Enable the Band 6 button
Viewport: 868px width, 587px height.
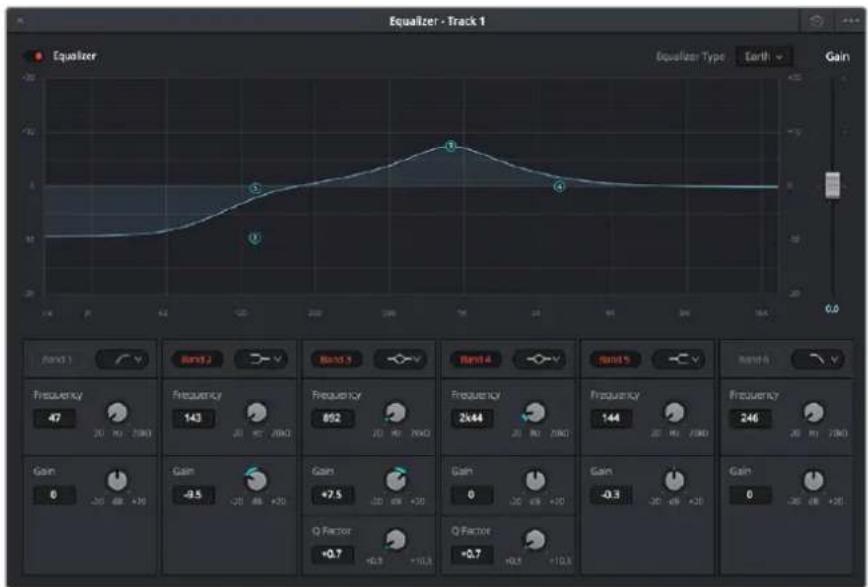click(754, 359)
